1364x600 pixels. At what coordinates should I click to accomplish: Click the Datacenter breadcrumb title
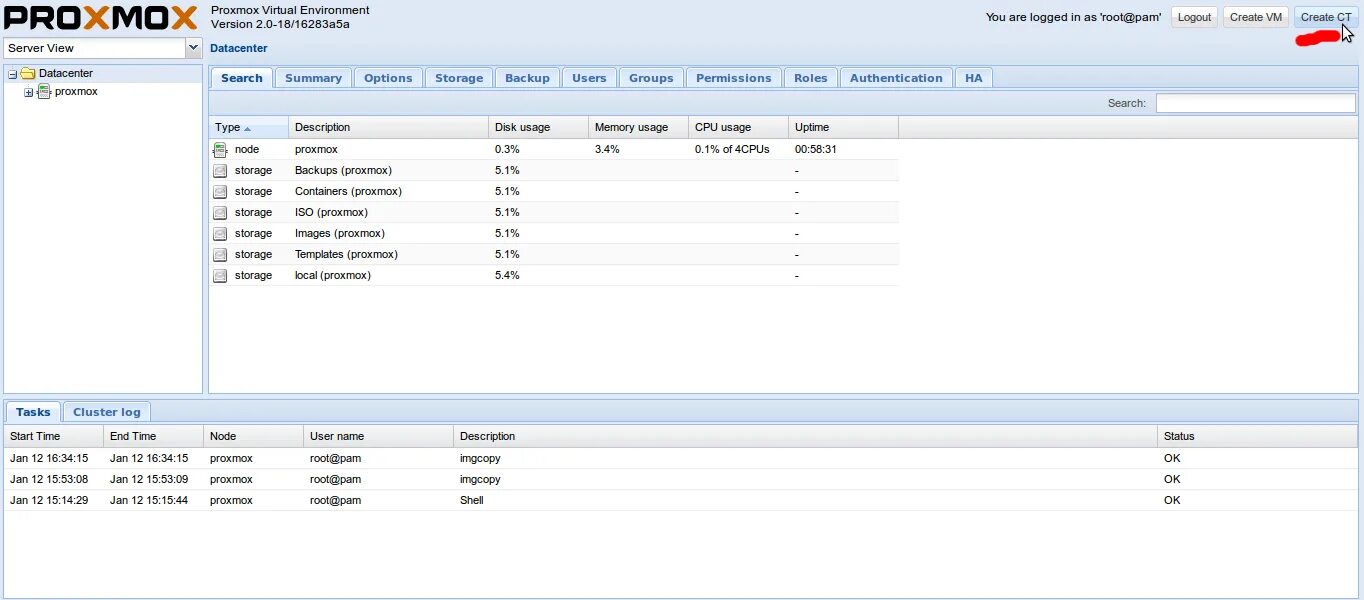click(239, 48)
